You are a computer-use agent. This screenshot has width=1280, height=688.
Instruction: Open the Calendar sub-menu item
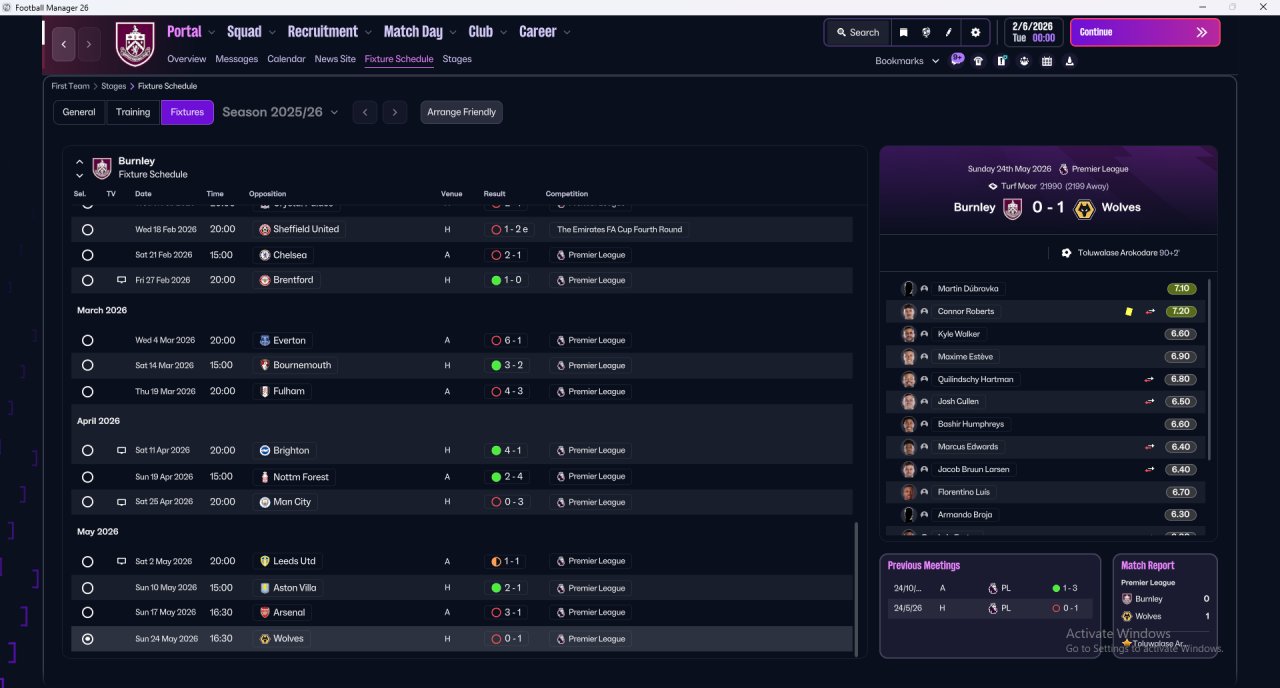[286, 59]
